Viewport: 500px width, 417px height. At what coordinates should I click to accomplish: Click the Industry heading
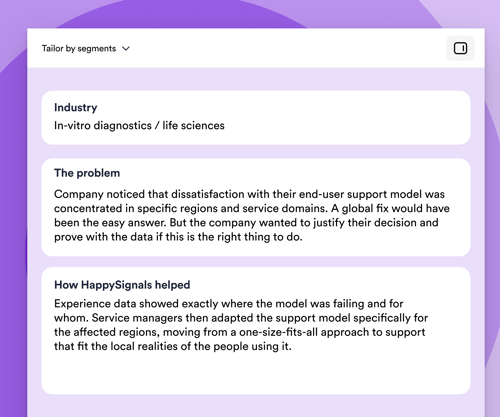tap(76, 107)
